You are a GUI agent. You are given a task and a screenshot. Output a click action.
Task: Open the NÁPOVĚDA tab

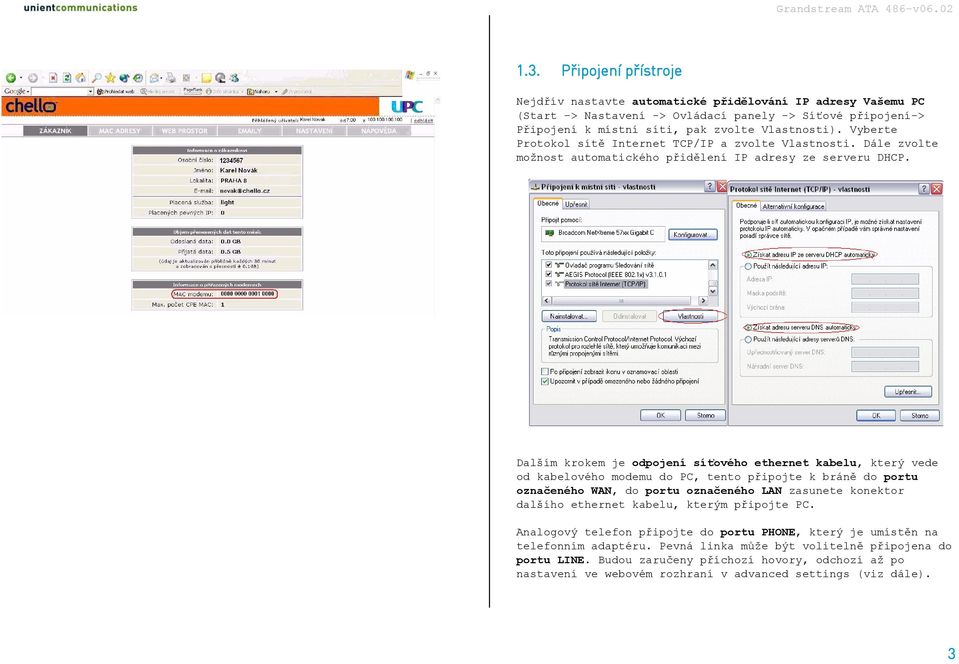coord(379,131)
